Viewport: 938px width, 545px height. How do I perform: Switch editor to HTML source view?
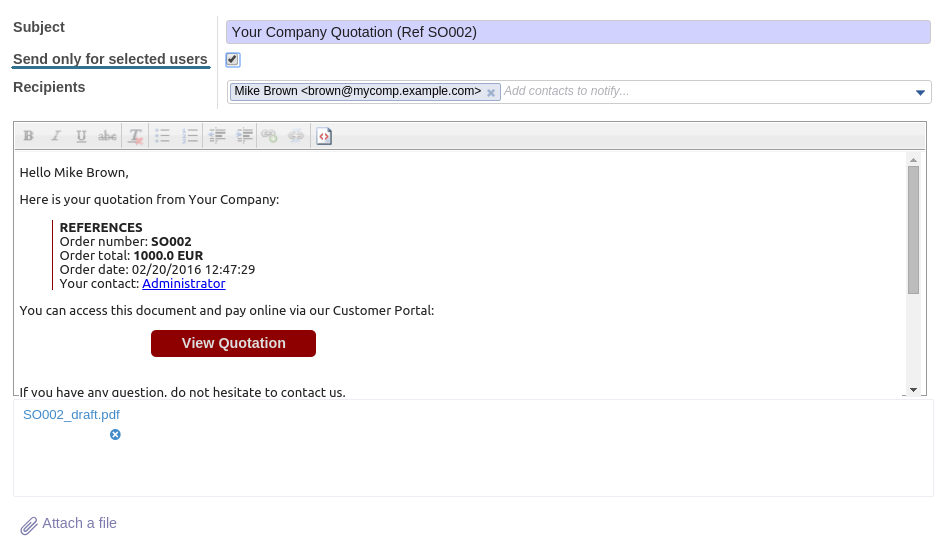[x=324, y=136]
